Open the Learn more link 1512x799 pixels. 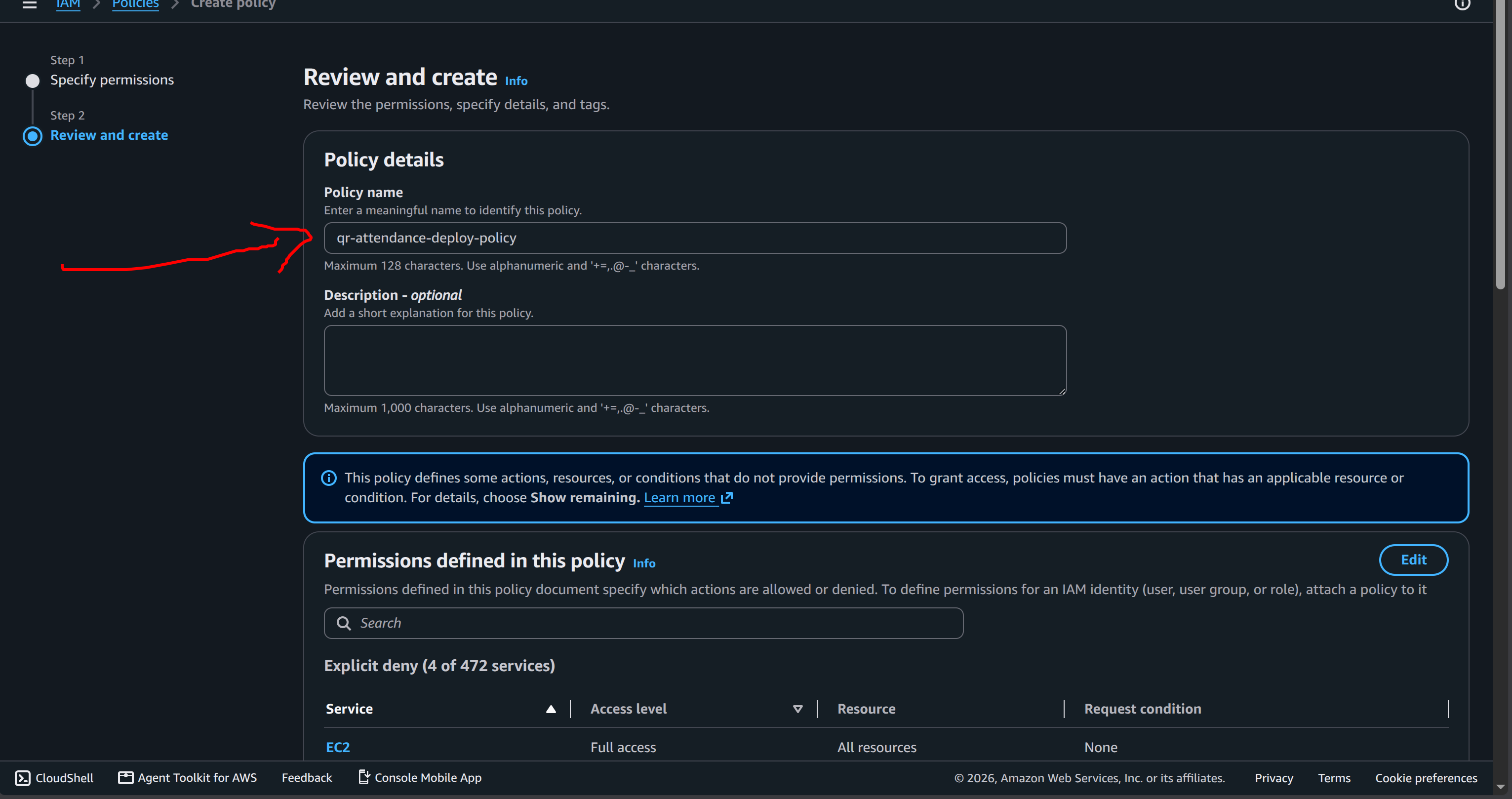point(679,498)
